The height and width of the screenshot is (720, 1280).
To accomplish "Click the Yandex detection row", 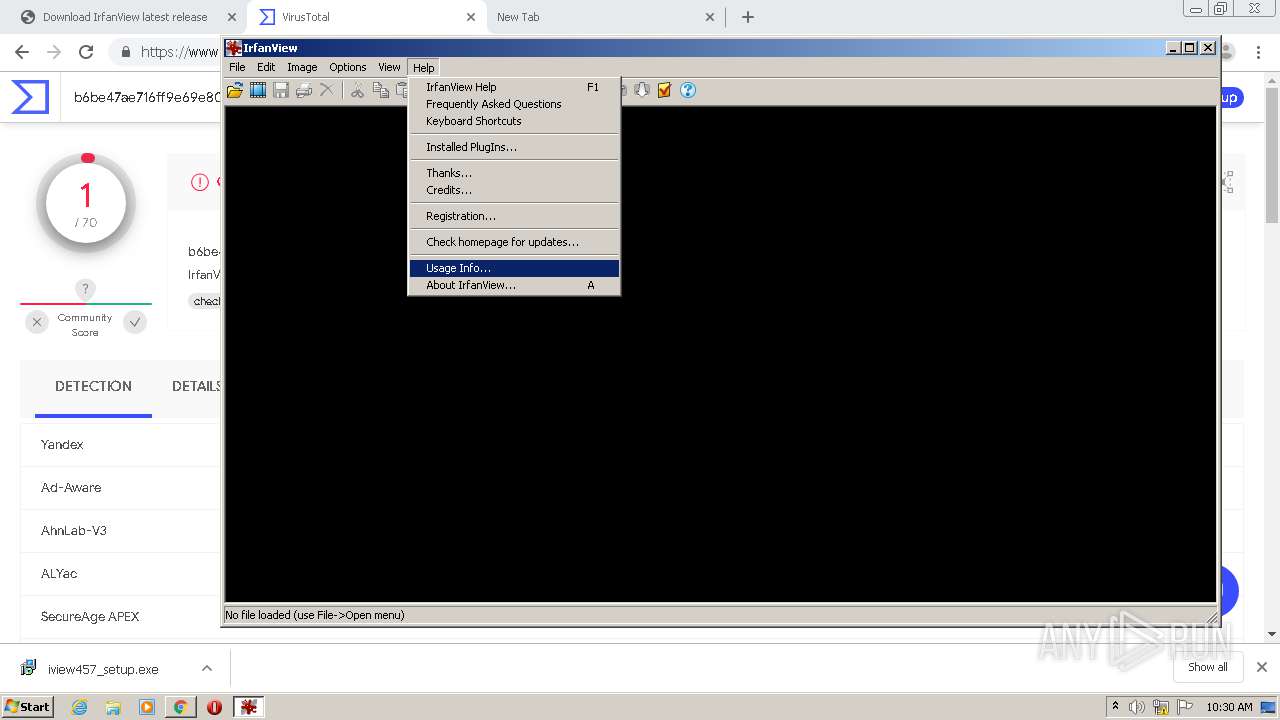I will click(x=120, y=445).
